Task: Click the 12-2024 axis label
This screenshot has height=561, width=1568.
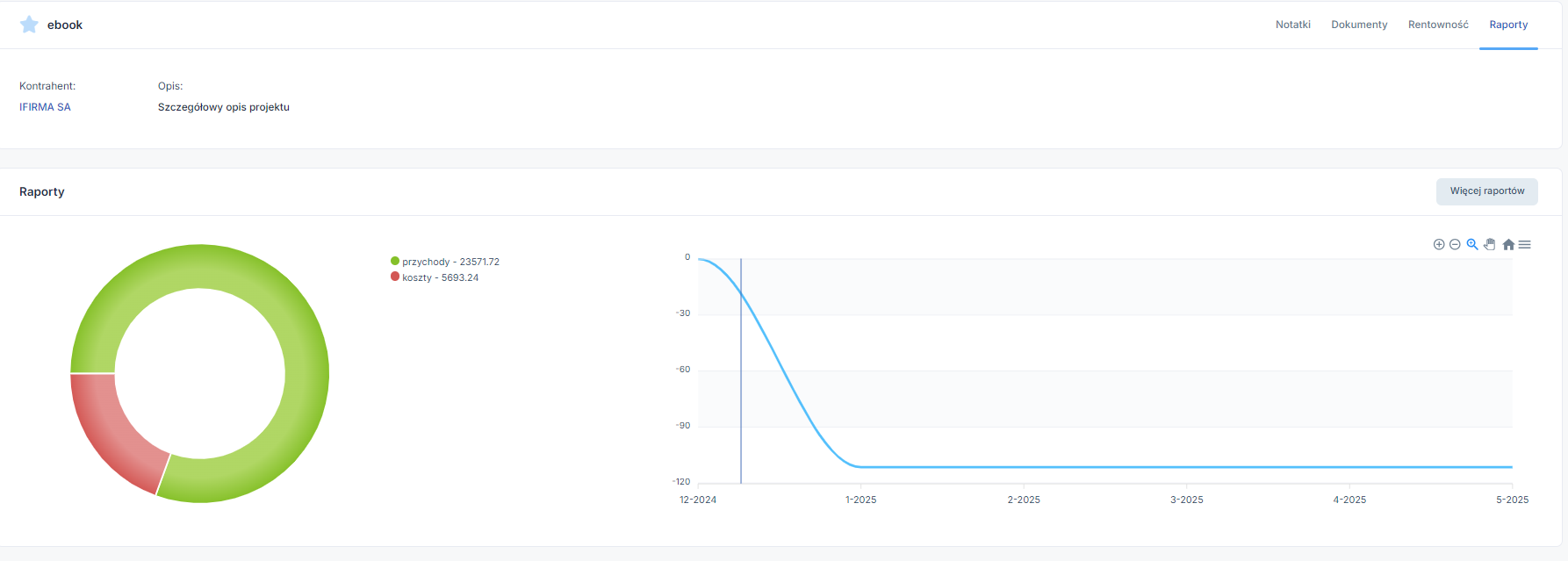Action: [x=698, y=500]
